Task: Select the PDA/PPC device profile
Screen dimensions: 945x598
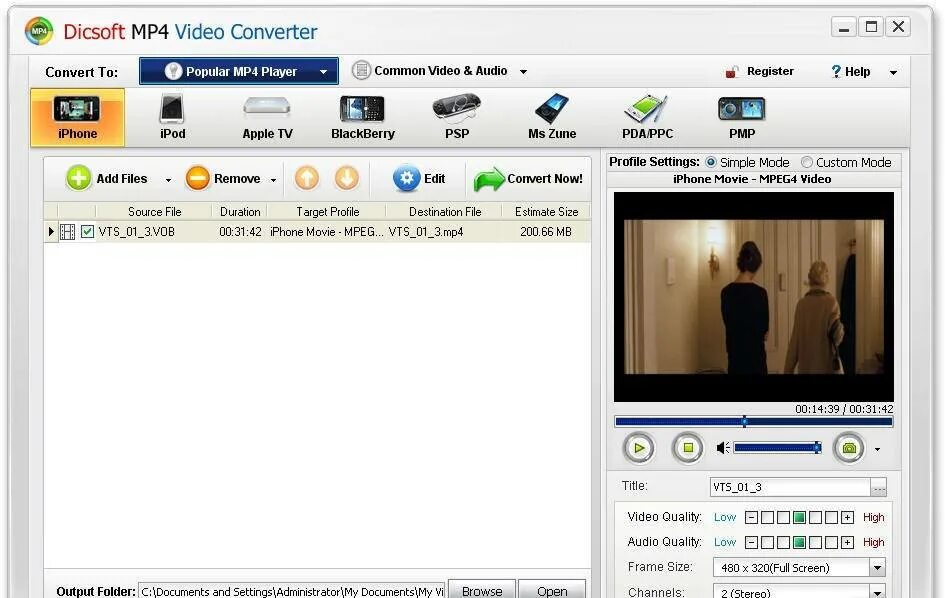Action: point(647,117)
